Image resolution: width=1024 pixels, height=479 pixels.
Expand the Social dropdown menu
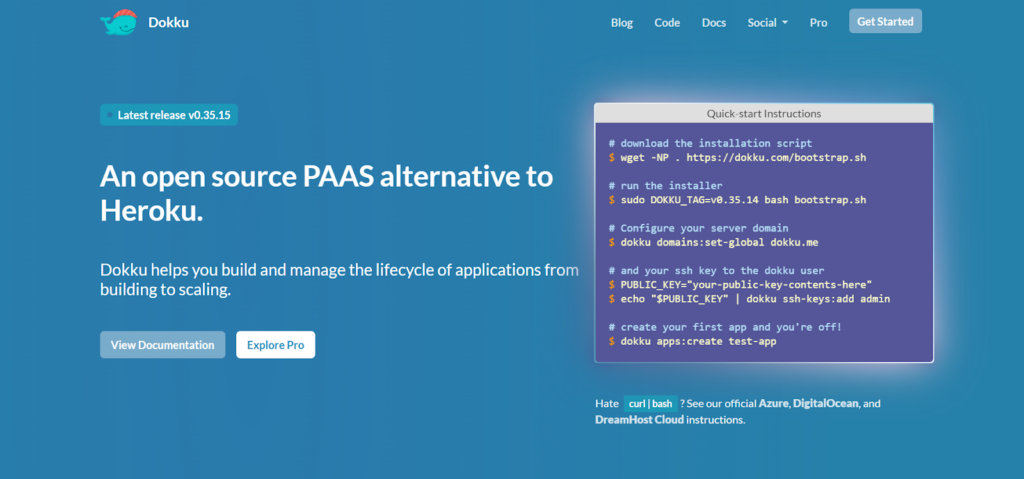(x=767, y=22)
